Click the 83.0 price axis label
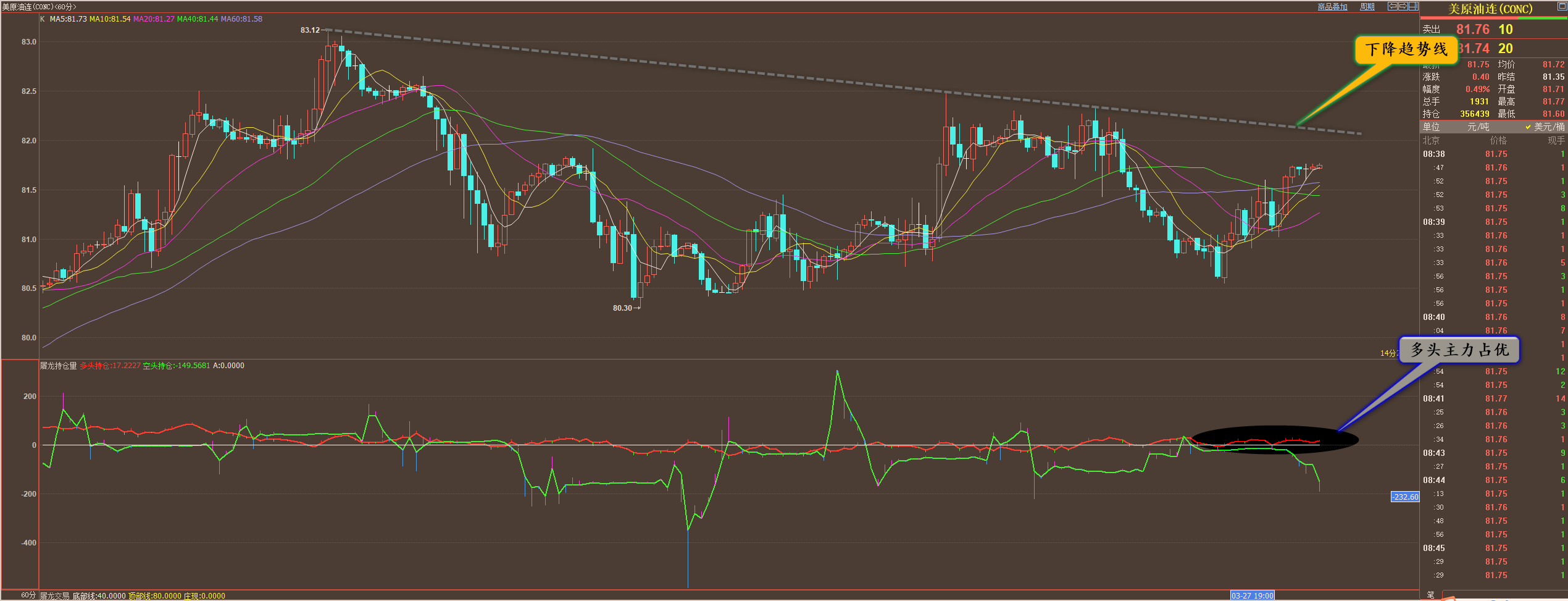The image size is (1568, 601). 29,42
